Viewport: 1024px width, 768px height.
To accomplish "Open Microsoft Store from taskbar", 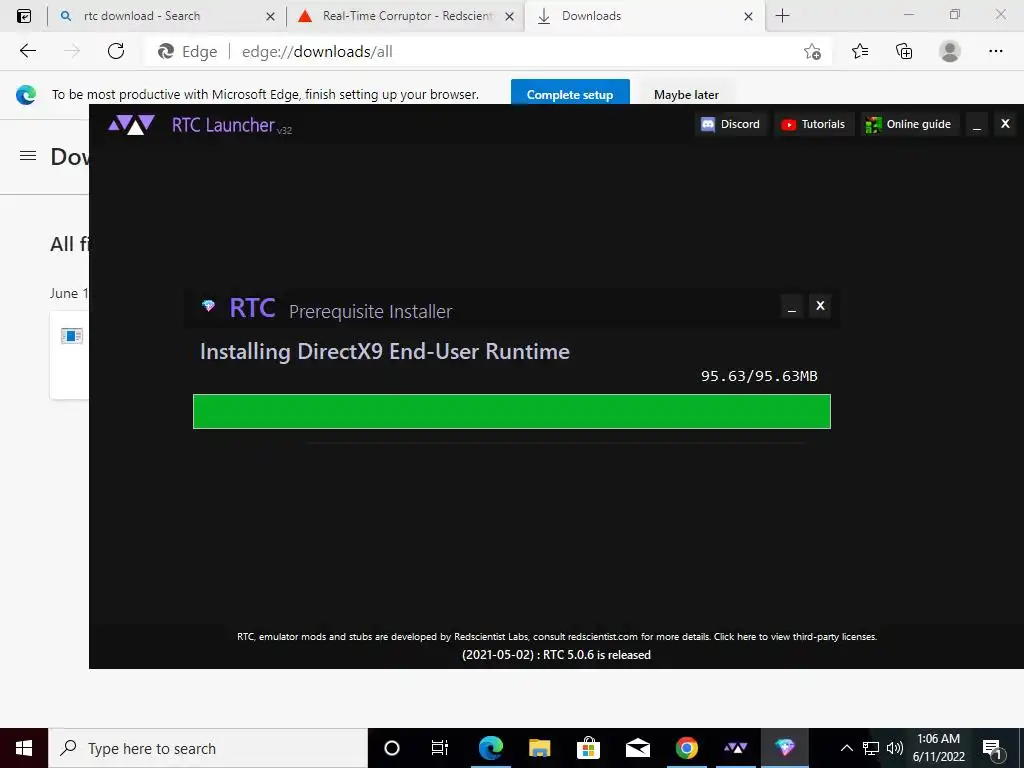I will click(588, 748).
